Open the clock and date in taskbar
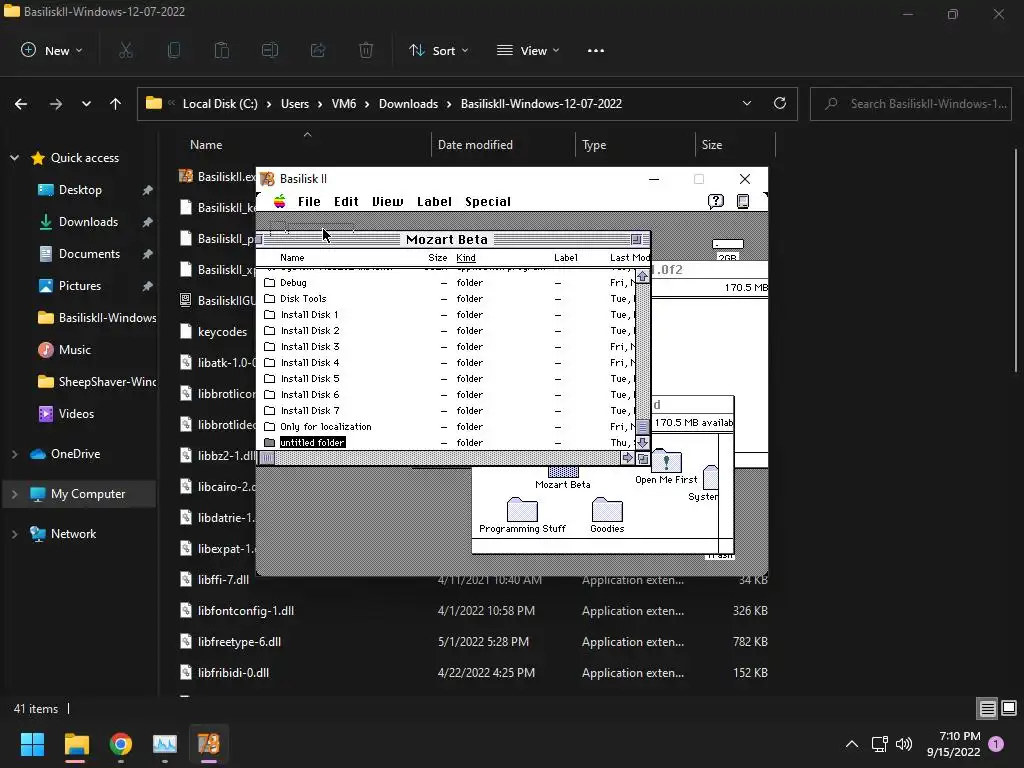The width and height of the screenshot is (1024, 768). 953,744
